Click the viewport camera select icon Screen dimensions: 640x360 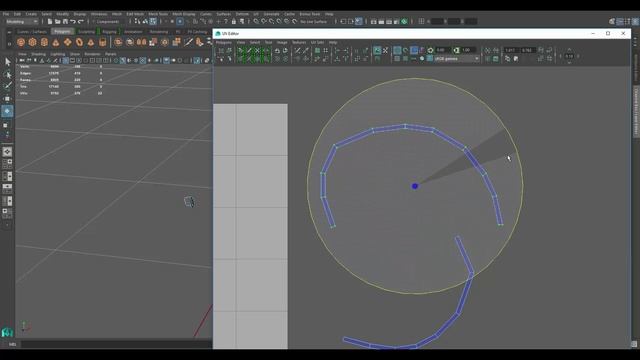click(22, 60)
